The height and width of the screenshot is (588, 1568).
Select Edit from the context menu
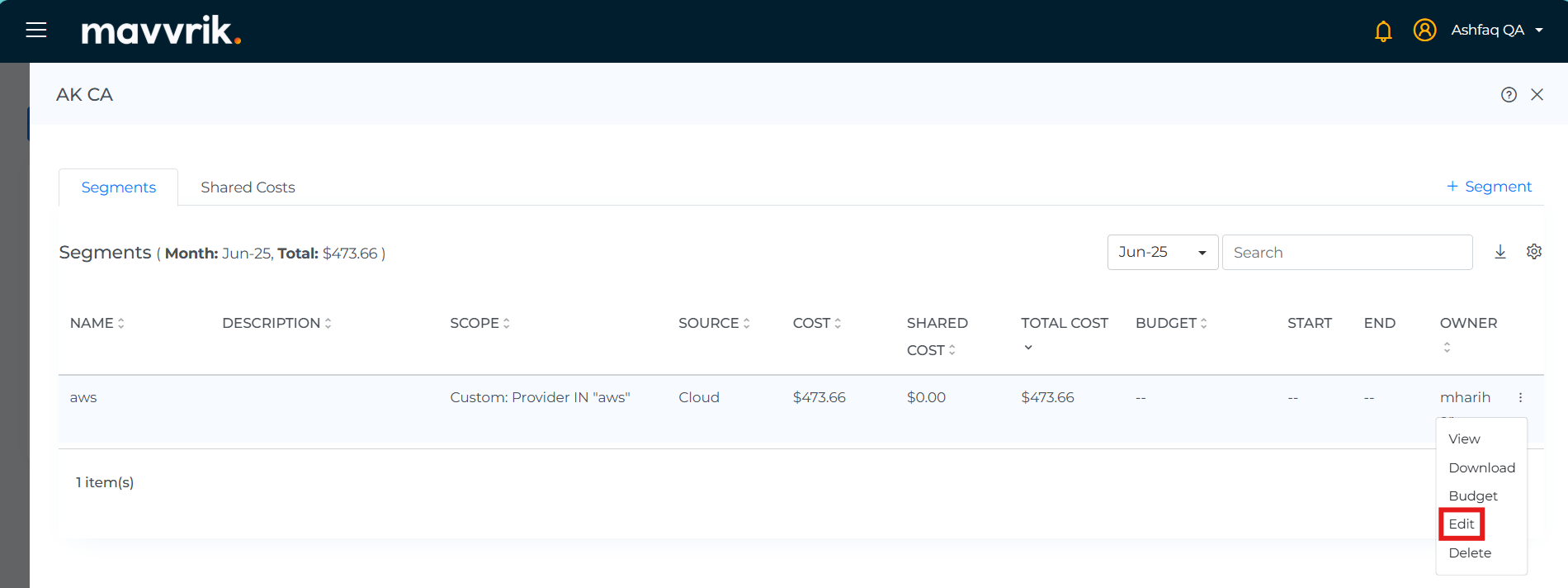click(1461, 524)
